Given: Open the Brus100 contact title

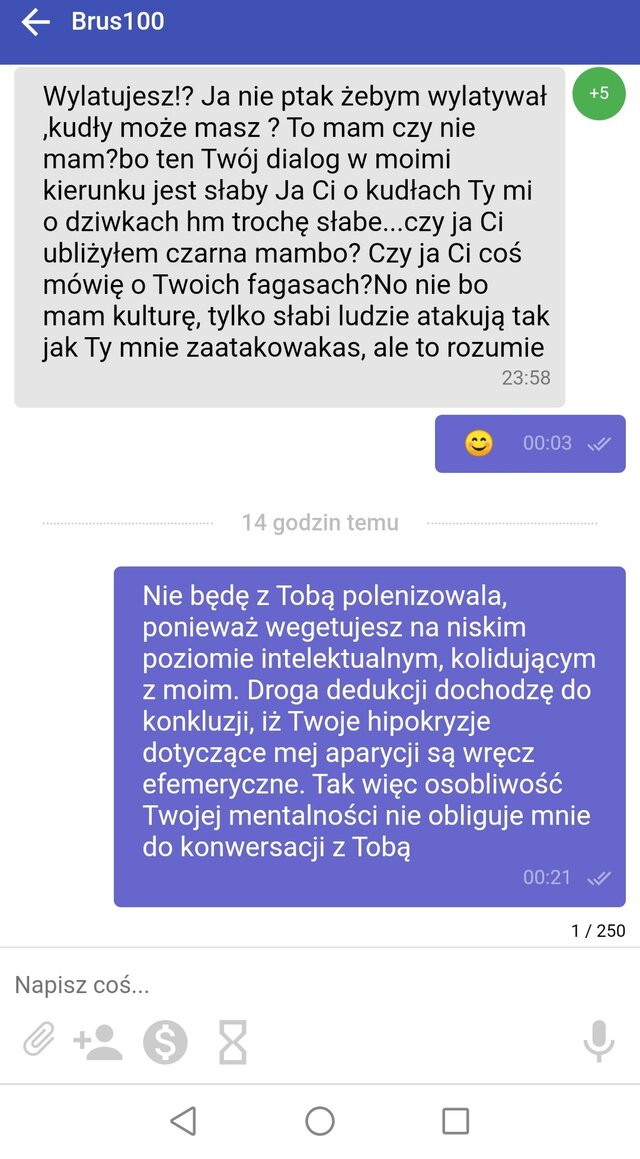Looking at the screenshot, I should pos(118,22).
